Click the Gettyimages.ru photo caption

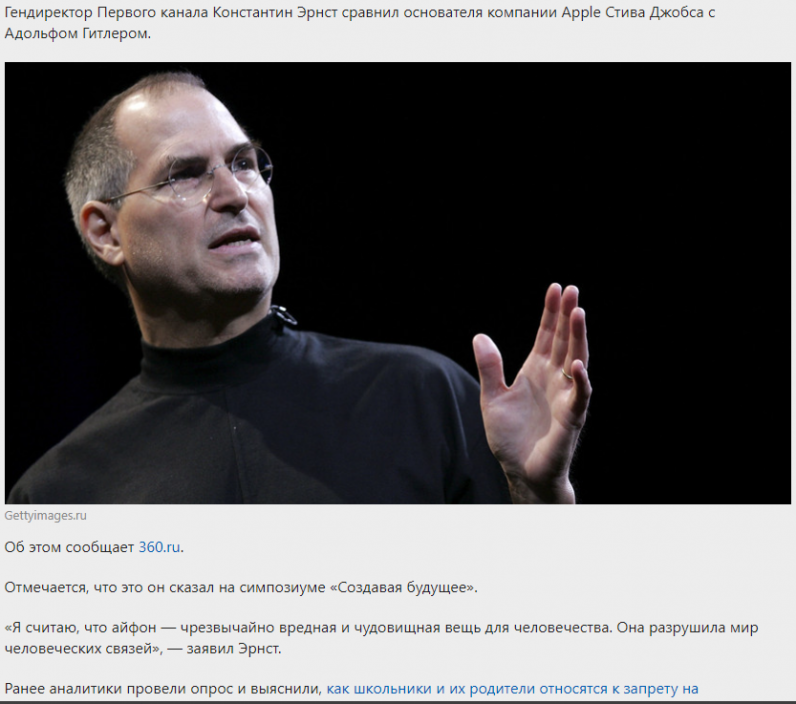[x=46, y=516]
